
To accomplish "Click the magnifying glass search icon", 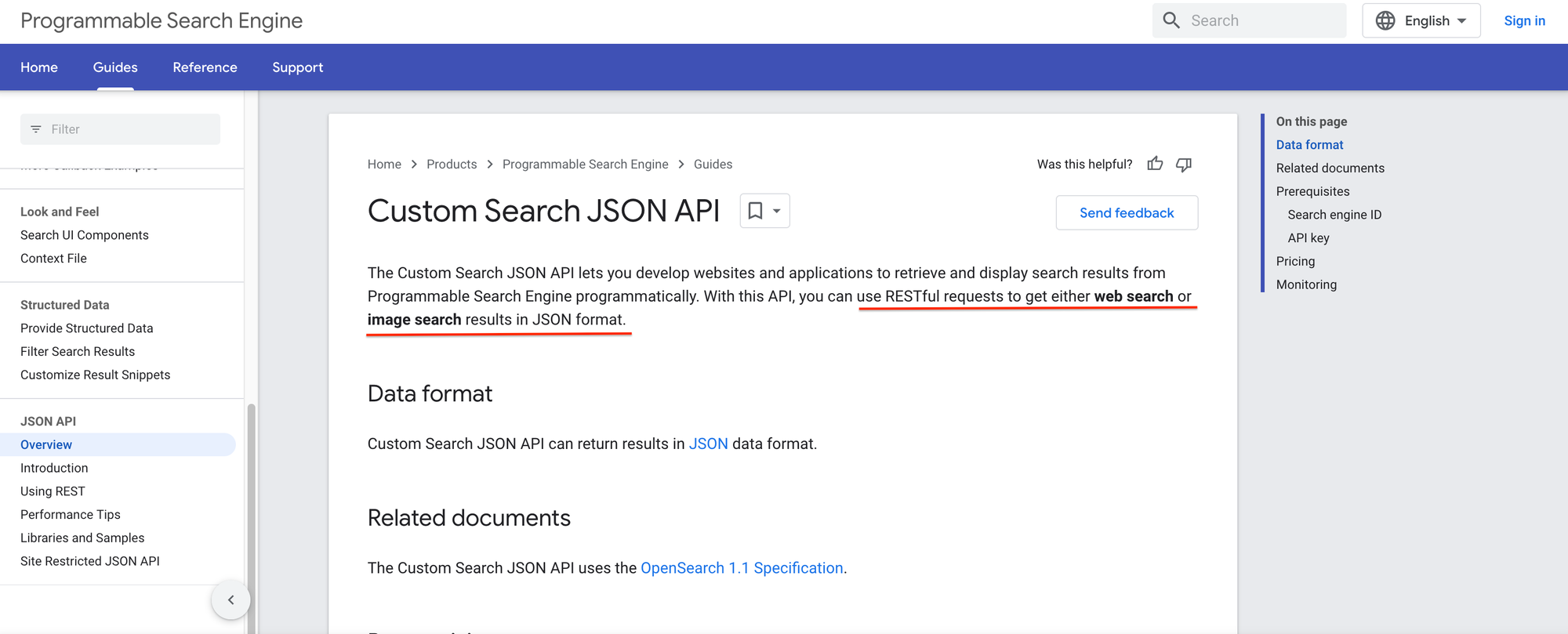I will coord(1171,20).
